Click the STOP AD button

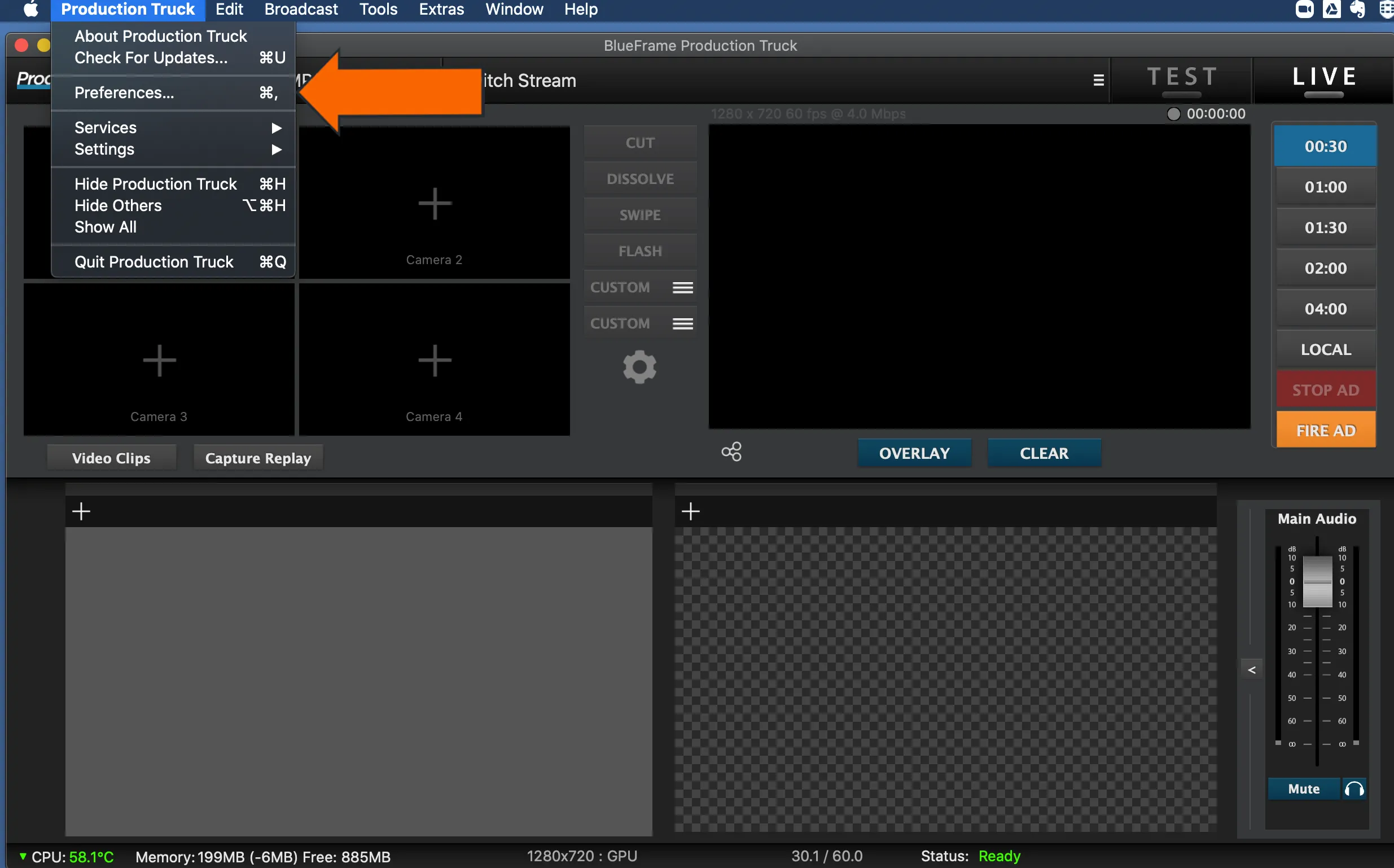[x=1326, y=390]
